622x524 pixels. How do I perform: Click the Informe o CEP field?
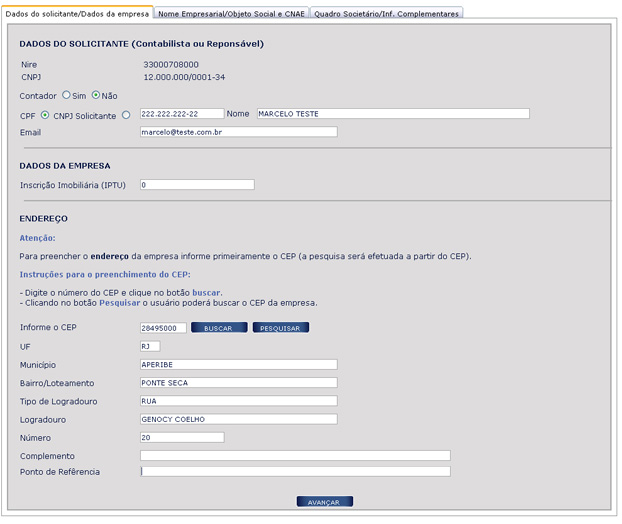[x=163, y=328]
